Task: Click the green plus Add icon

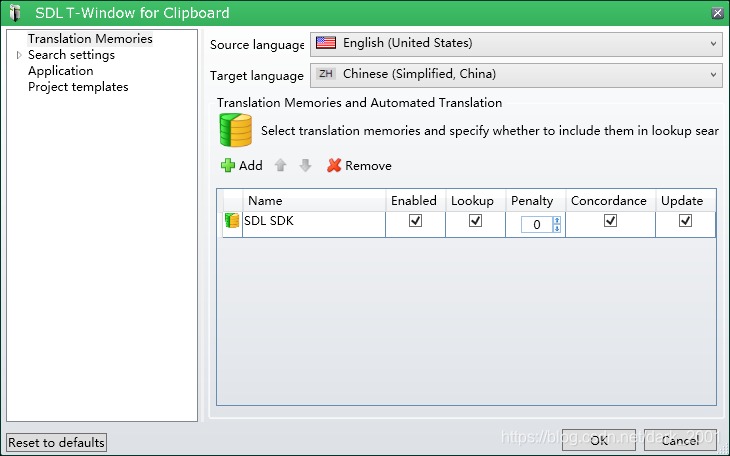Action: pos(228,165)
